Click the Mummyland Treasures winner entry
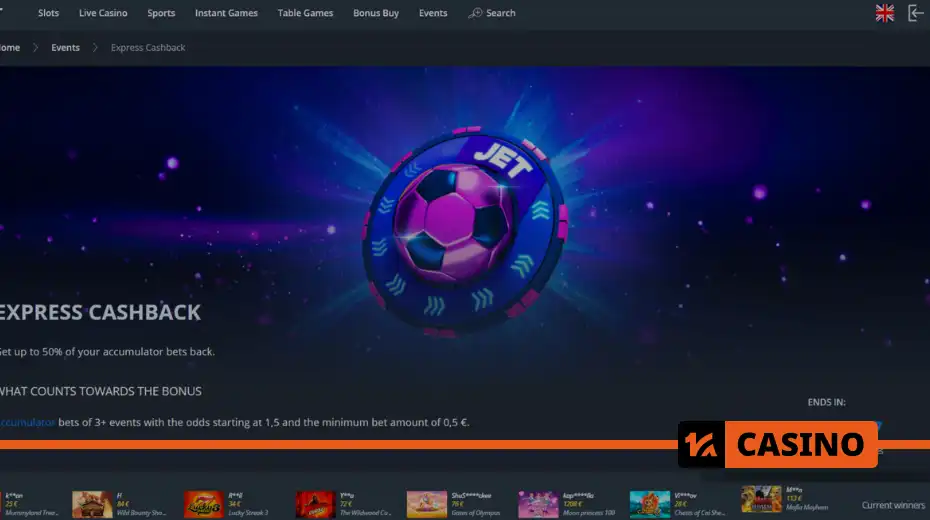This screenshot has height=520, width=930. pyautogui.click(x=31, y=505)
